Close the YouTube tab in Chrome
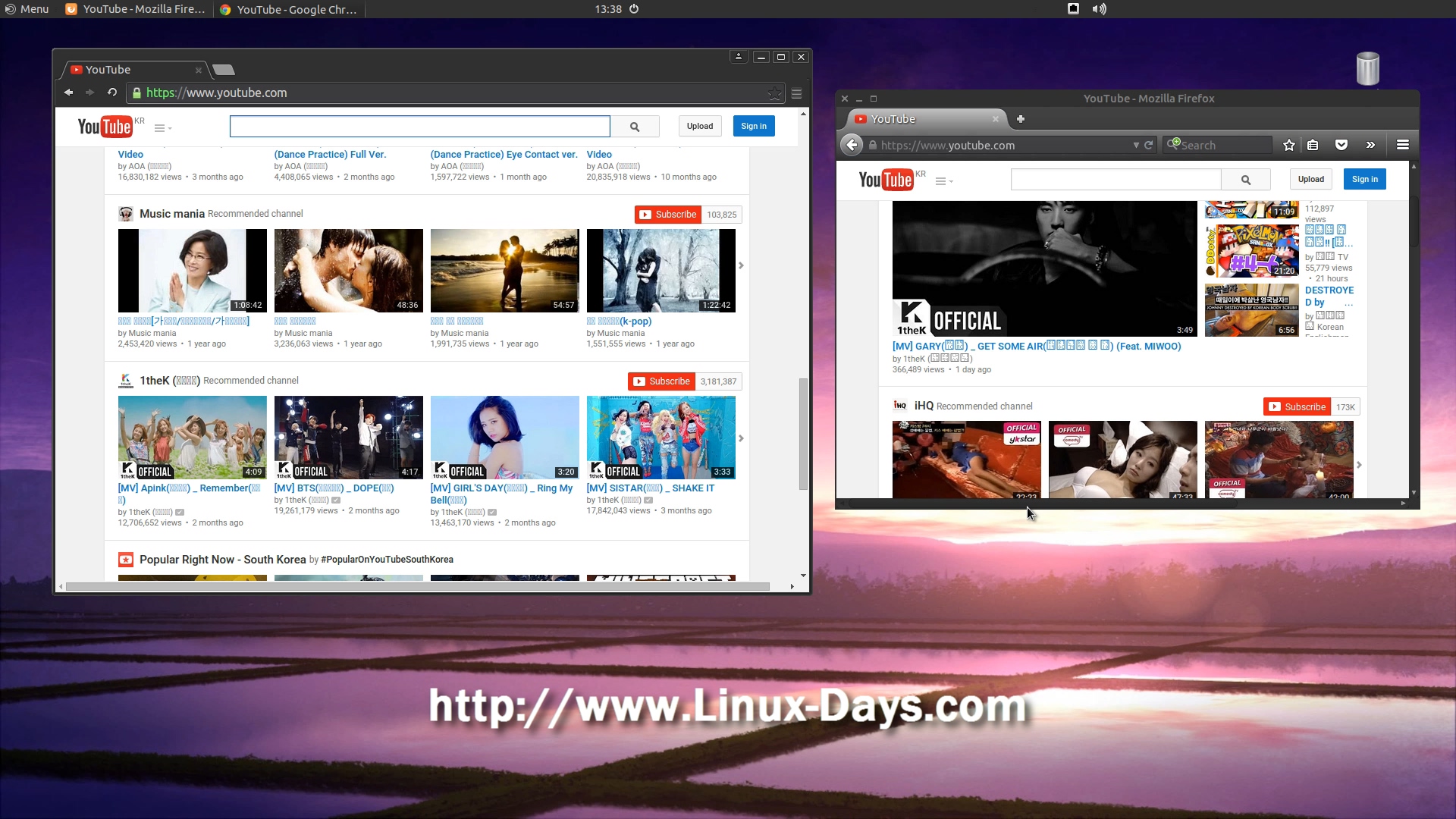Screen dimensions: 1456x819 (199, 70)
